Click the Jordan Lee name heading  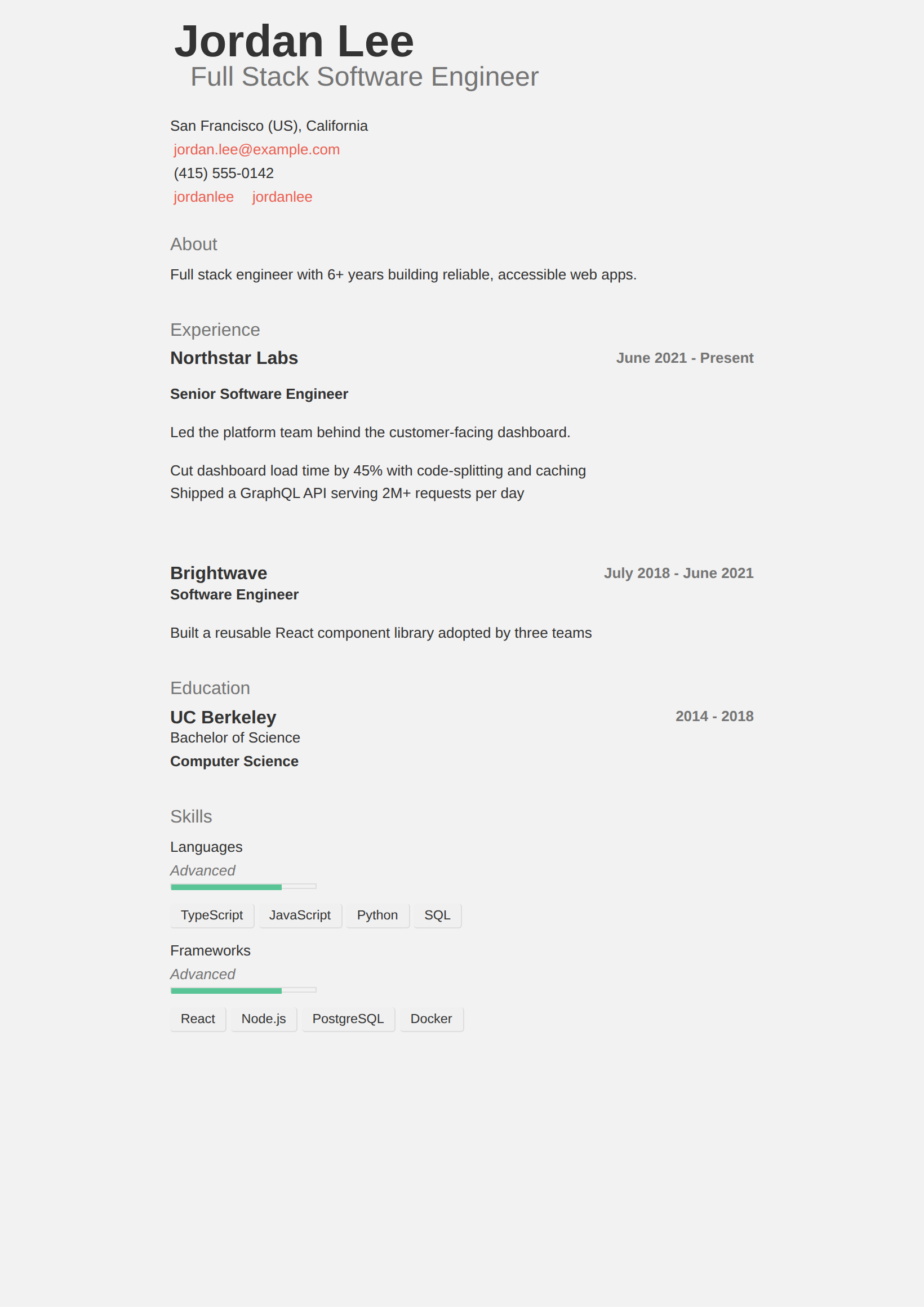[x=294, y=41]
